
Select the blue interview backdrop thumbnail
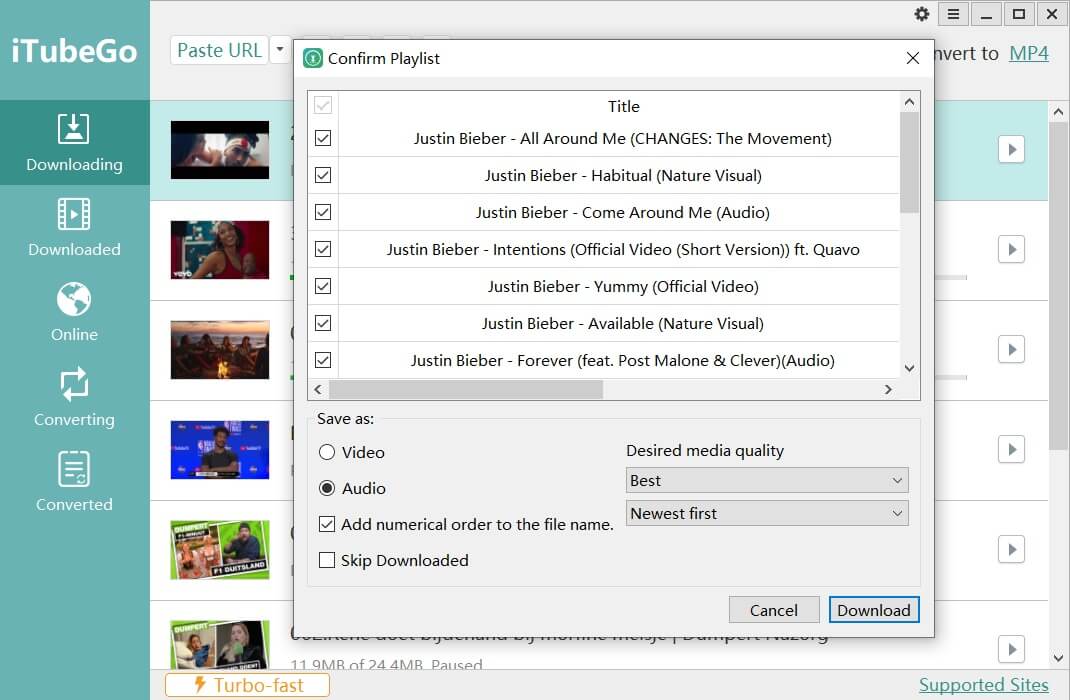click(220, 450)
